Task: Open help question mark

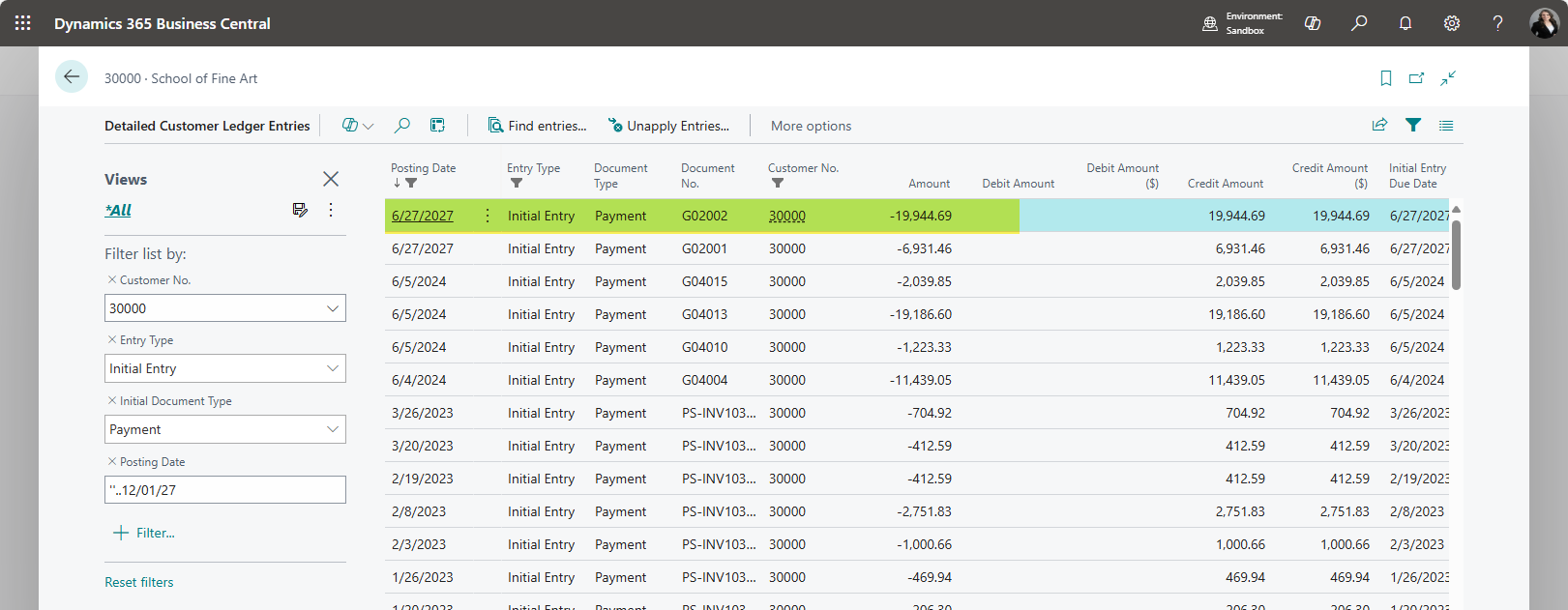Action: pyautogui.click(x=1497, y=23)
